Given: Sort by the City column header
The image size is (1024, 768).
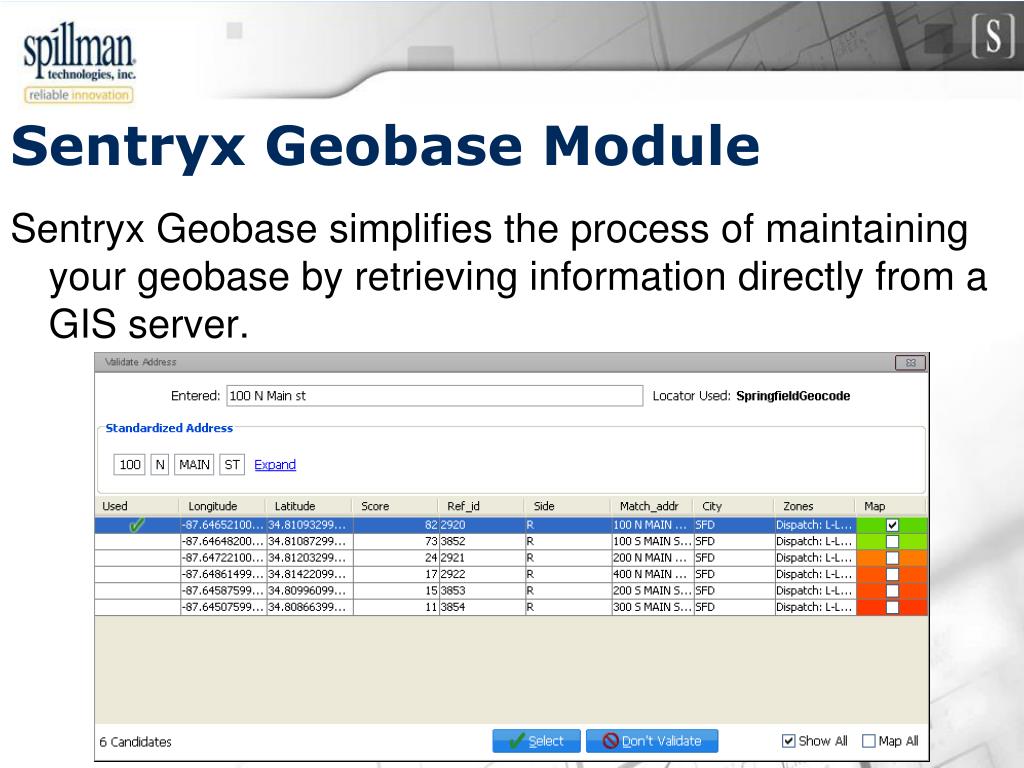Looking at the screenshot, I should coord(734,506).
